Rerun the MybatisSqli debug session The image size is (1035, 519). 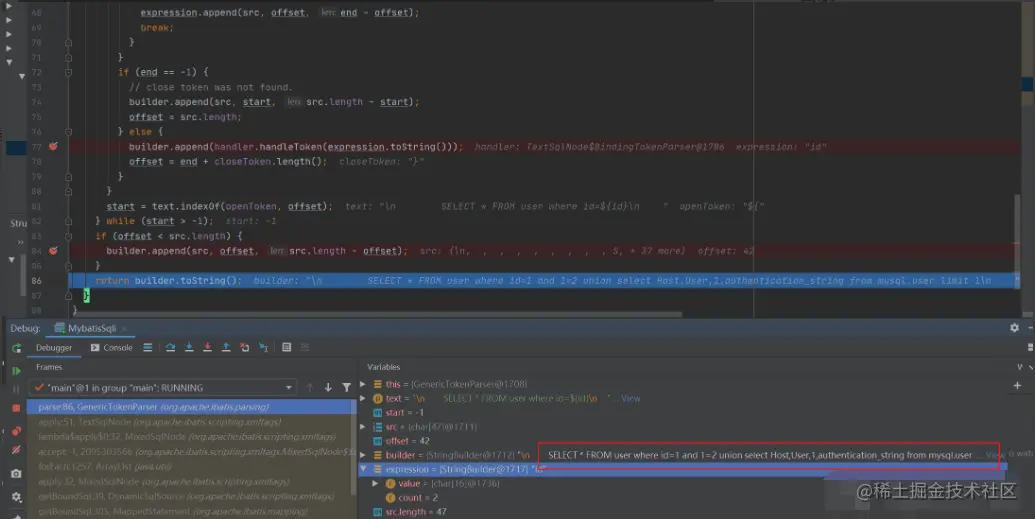tap(17, 348)
